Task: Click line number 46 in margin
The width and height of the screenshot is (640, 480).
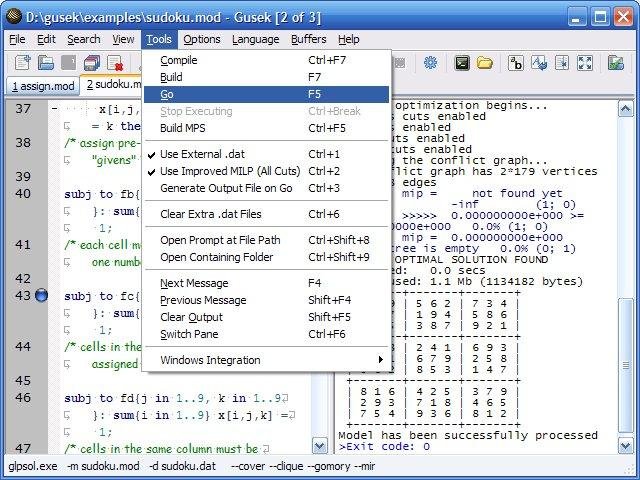Action: click(23, 398)
